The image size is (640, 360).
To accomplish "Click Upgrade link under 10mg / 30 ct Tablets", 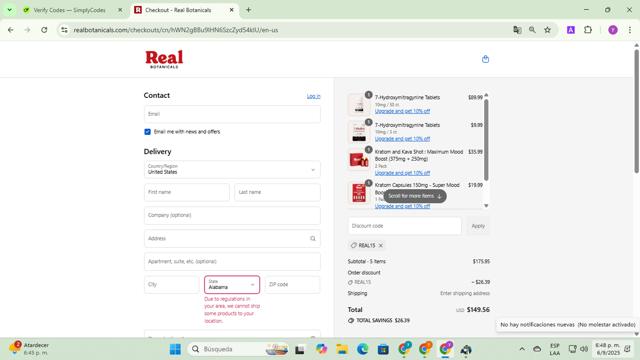I will 402,111.
